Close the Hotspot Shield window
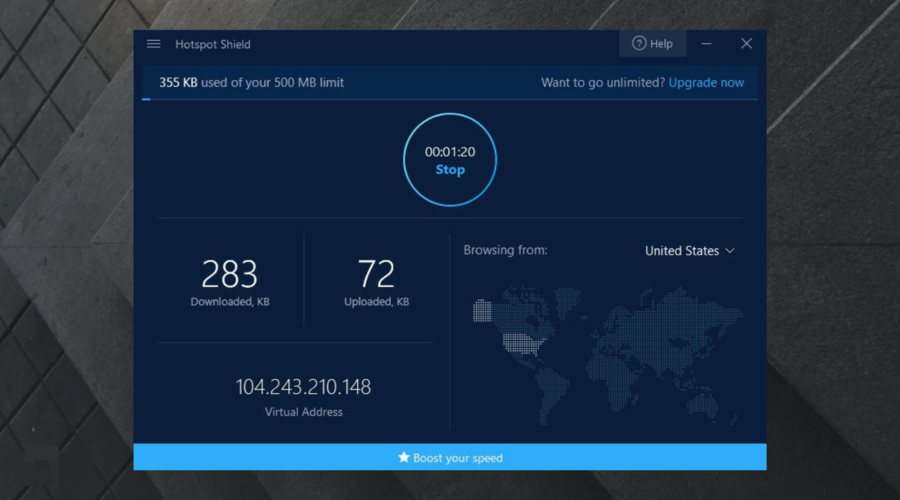900x500 pixels. coord(746,44)
